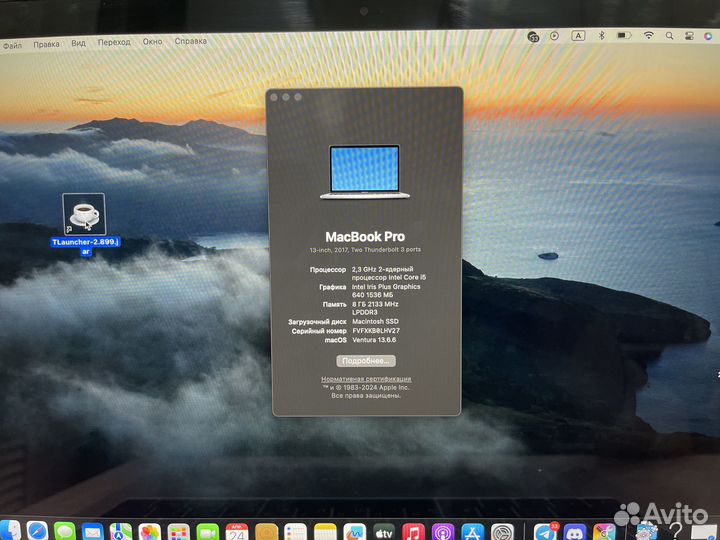This screenshot has height=540, width=720.
Task: Open System Settings from the Dock
Action: pos(502,532)
